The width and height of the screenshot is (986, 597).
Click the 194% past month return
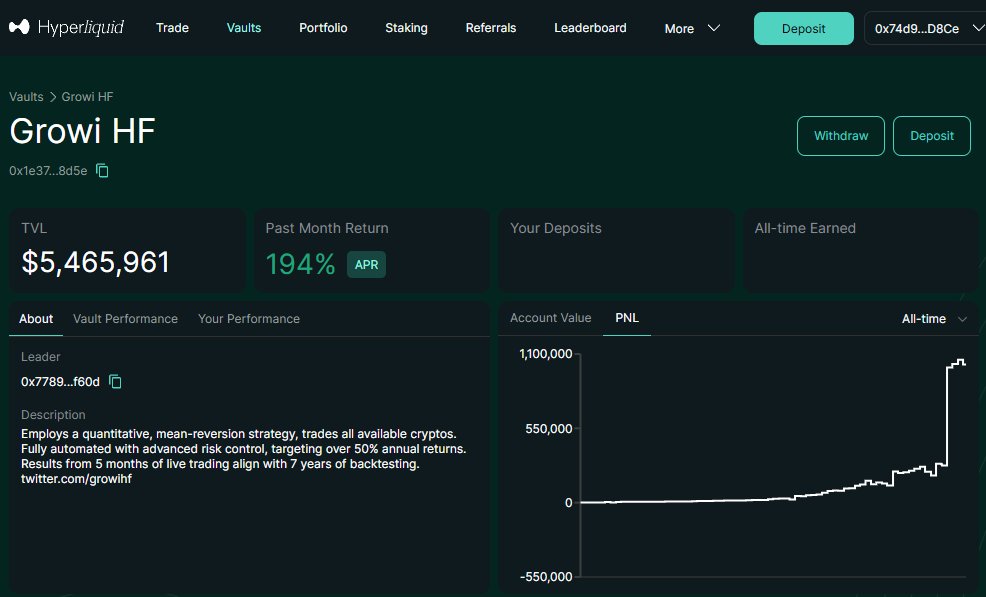(x=301, y=264)
